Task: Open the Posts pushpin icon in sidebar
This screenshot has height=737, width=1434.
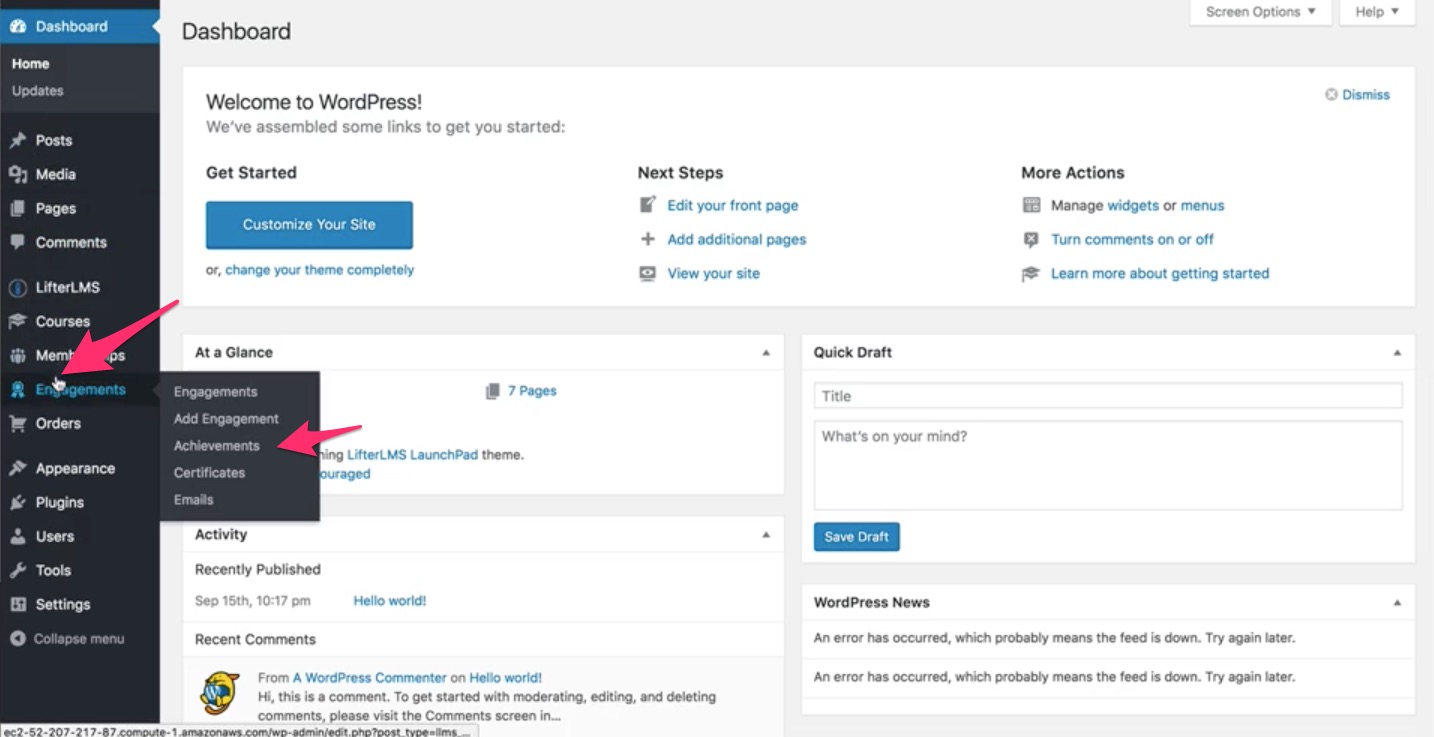Action: click(18, 141)
